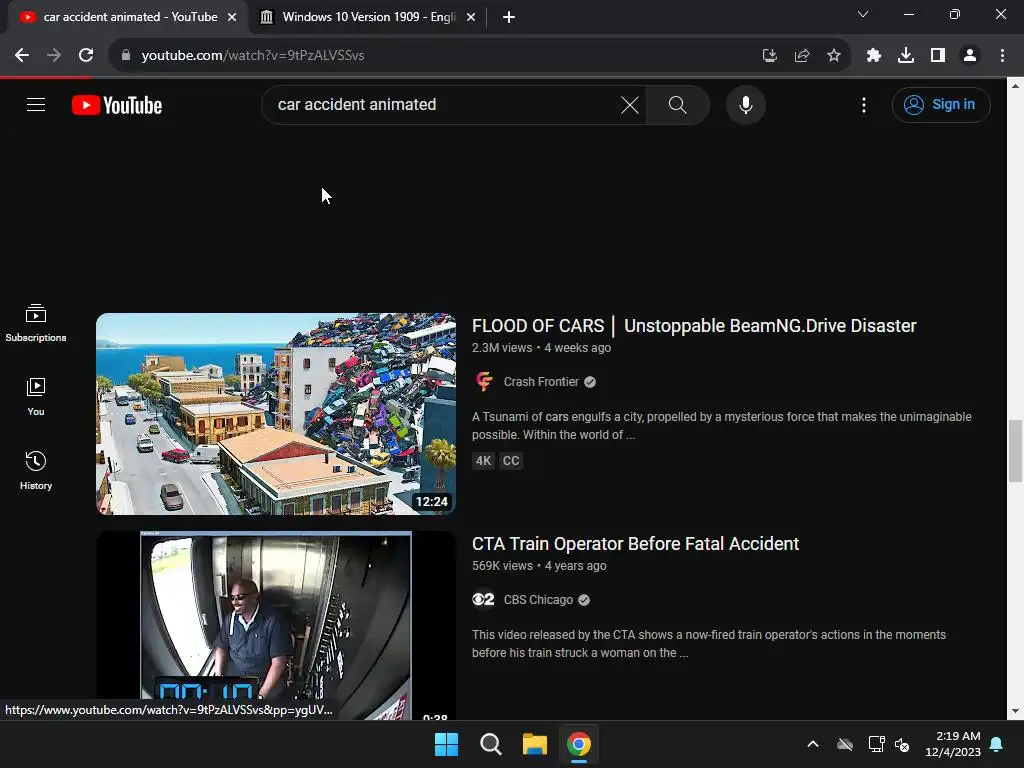Switch to Windows 10 Version 1909 tab
This screenshot has height=768, width=1024.
369,17
